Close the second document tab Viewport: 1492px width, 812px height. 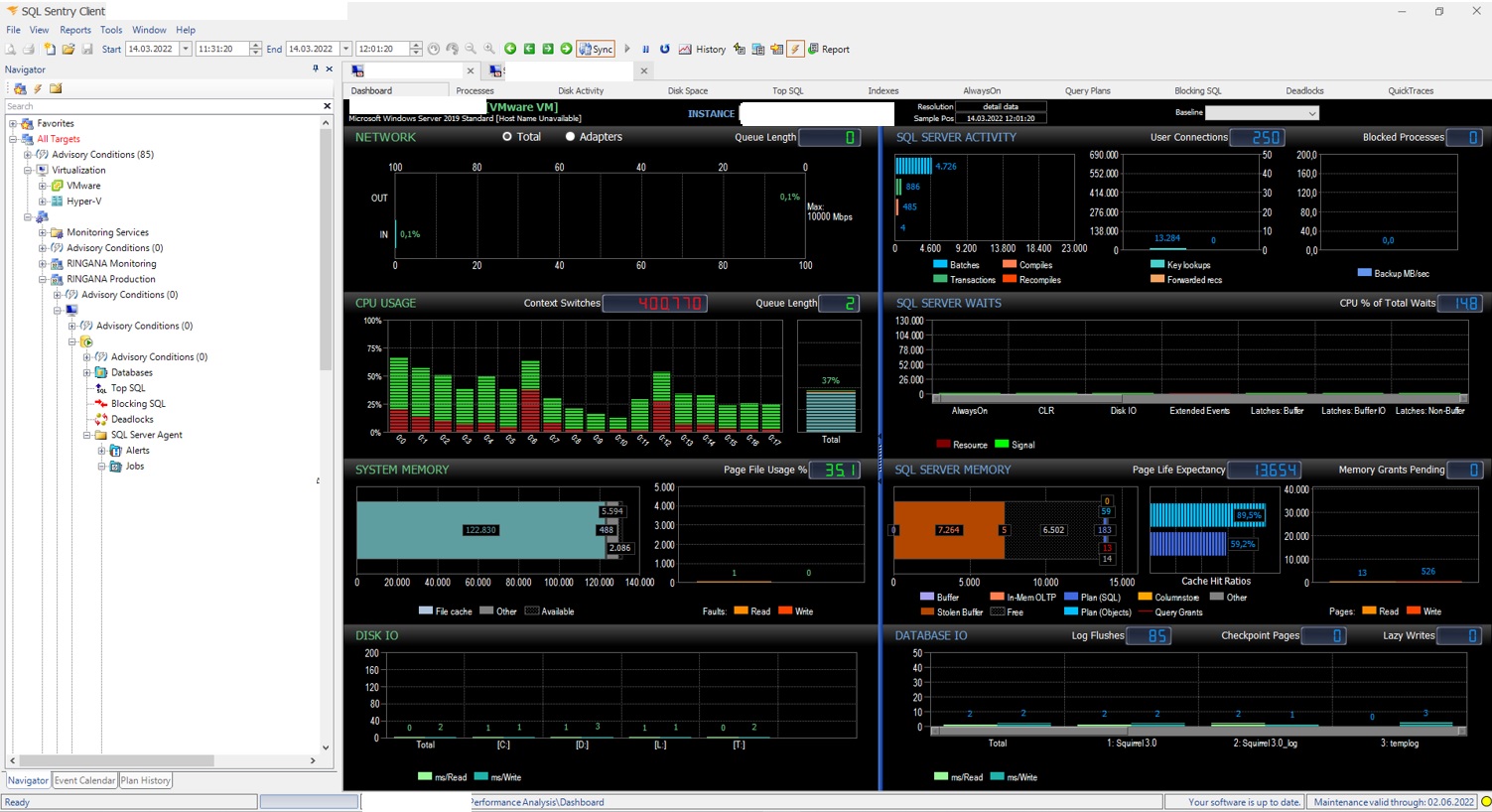[x=643, y=70]
